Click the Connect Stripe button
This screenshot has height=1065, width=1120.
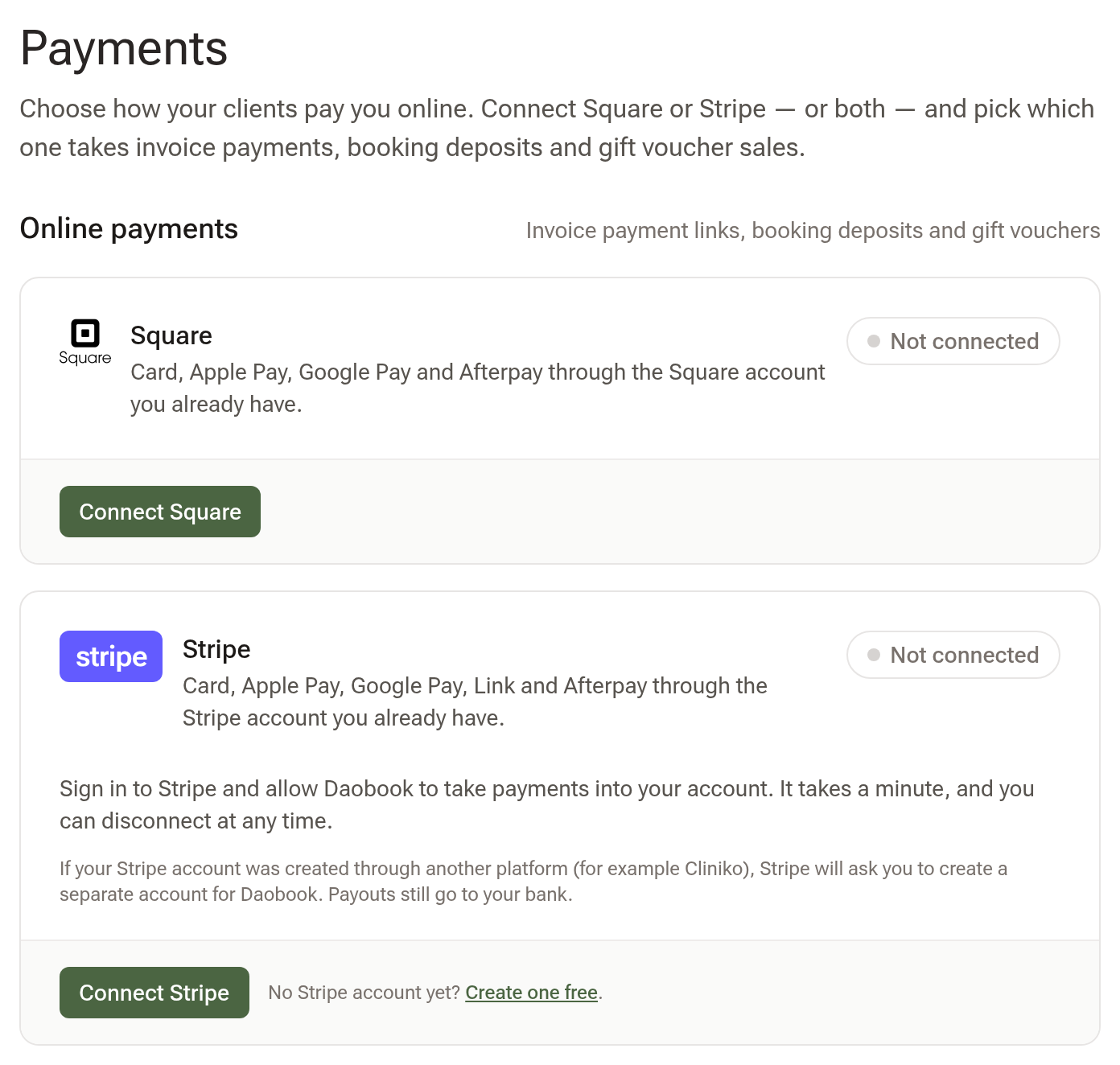point(154,993)
